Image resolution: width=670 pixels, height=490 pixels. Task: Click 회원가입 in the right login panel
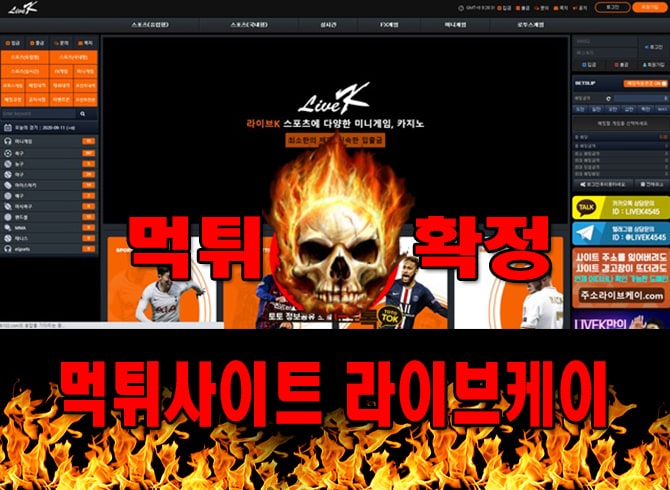coord(653,65)
